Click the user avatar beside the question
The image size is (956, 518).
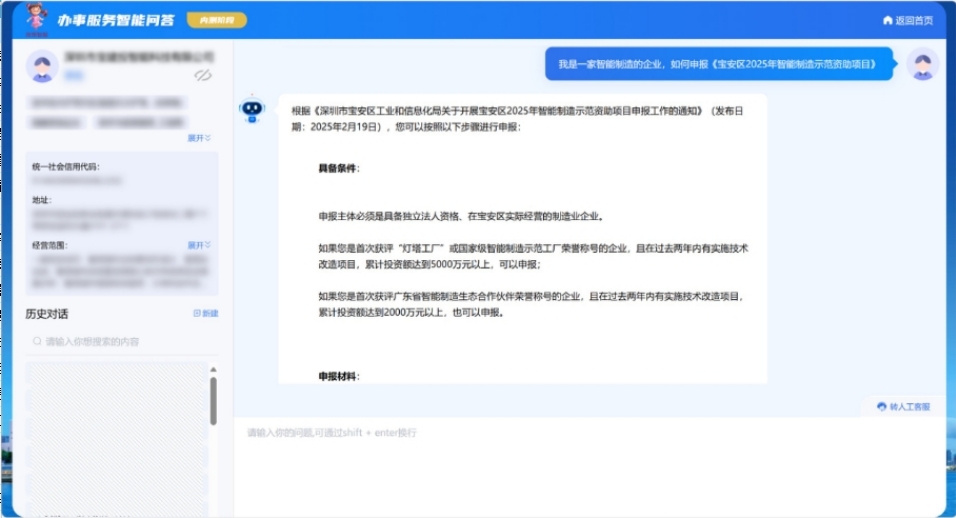click(922, 64)
